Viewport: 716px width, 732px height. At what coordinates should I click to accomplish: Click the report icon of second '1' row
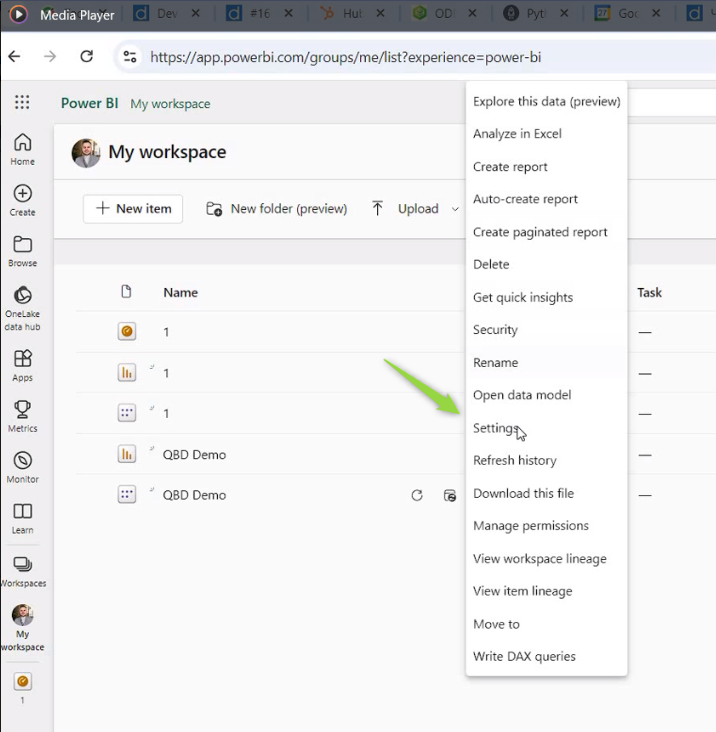click(x=126, y=373)
